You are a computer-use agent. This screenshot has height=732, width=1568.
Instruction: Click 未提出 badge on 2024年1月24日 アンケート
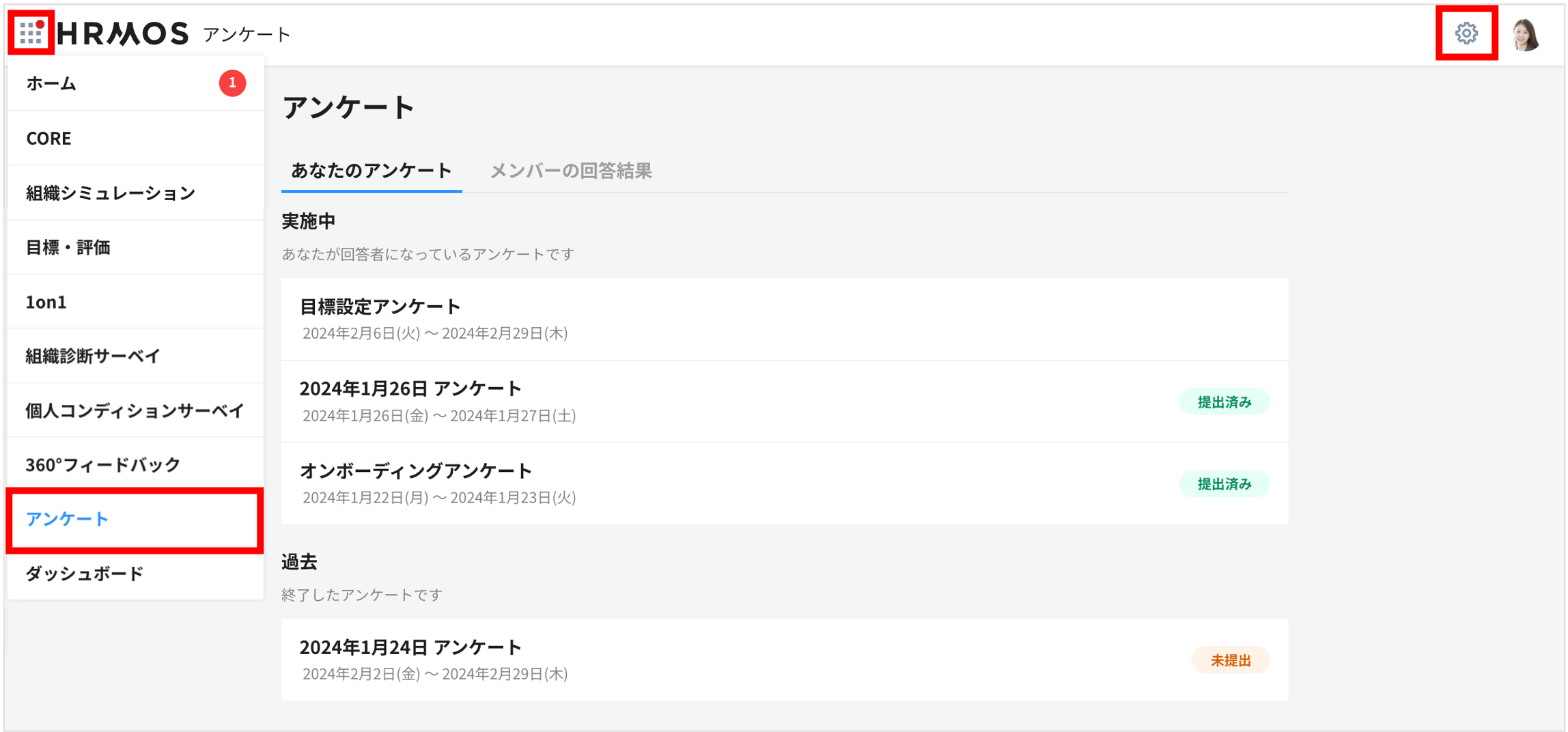pos(1230,660)
